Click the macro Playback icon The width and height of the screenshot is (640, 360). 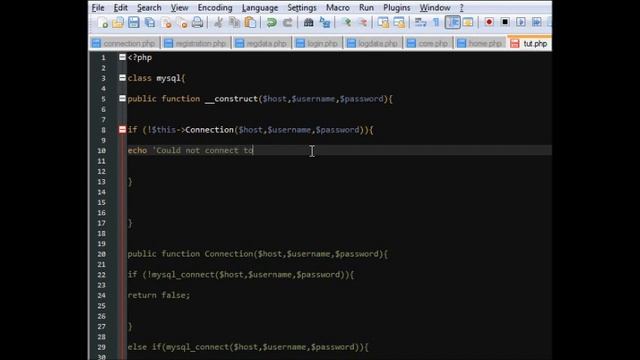coord(521,22)
